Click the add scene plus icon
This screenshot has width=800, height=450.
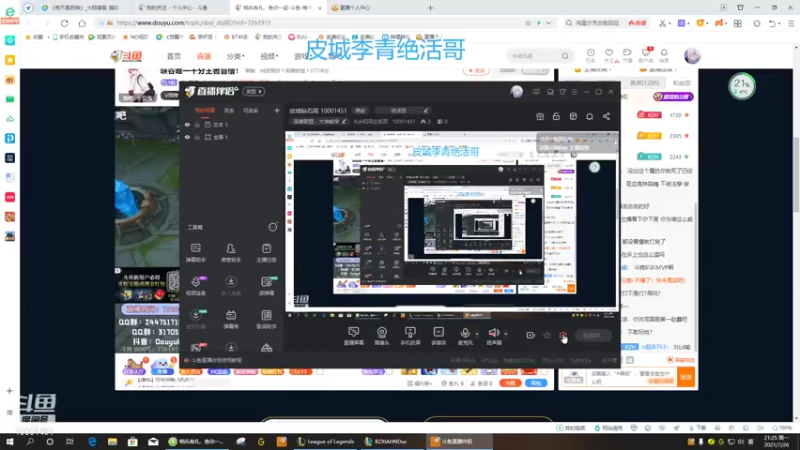pos(277,110)
